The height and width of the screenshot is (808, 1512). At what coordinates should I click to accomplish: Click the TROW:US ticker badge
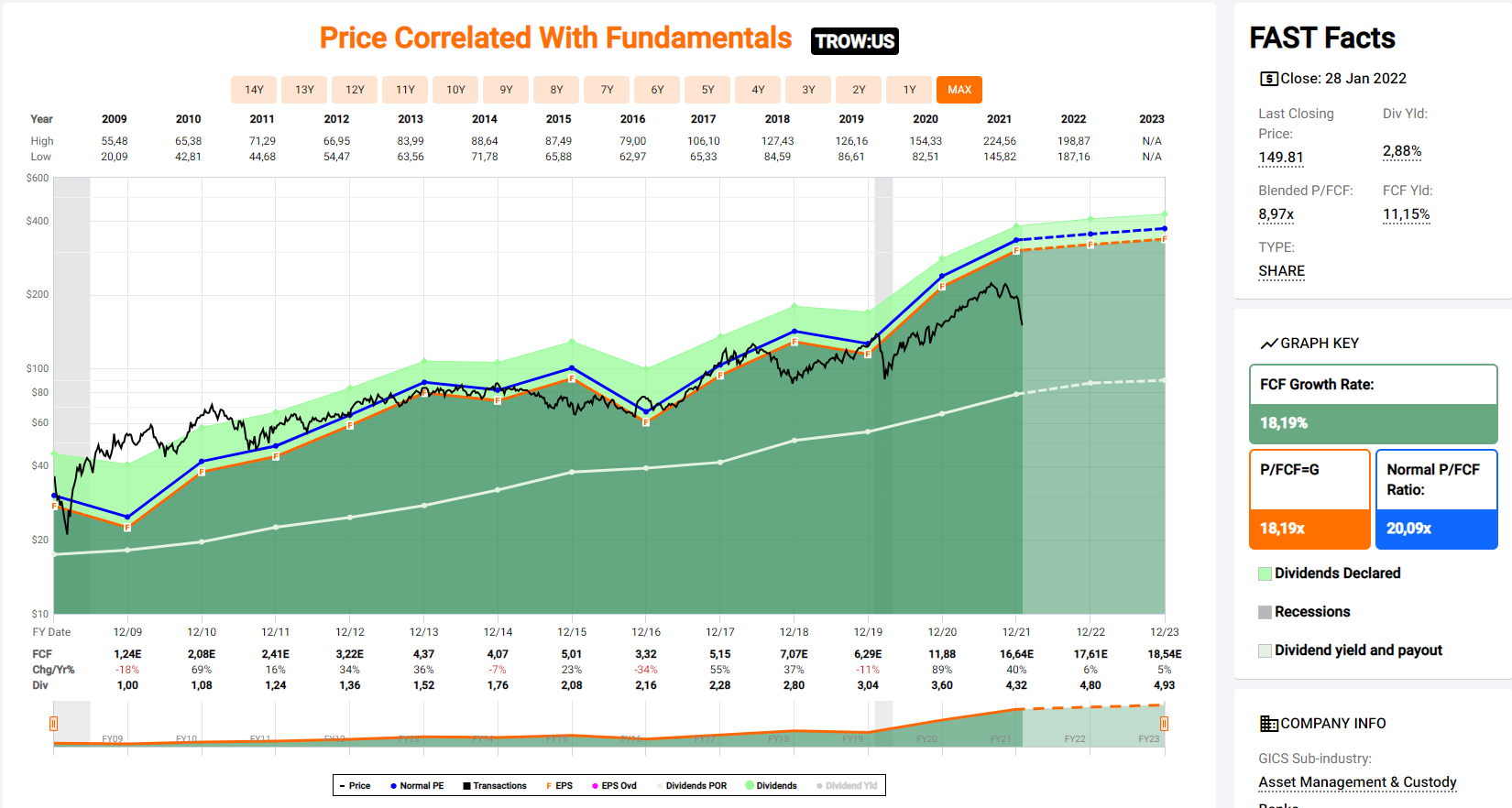point(854,41)
